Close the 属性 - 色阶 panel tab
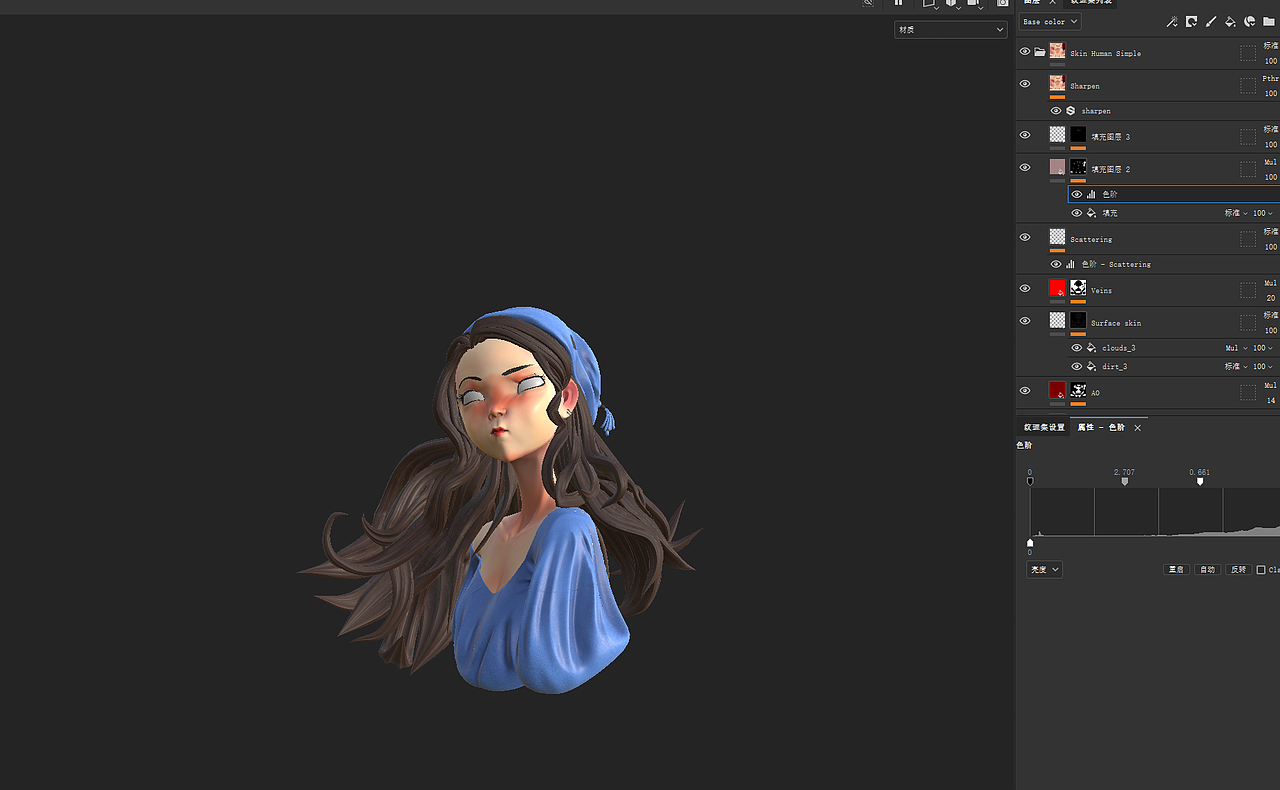This screenshot has height=790, width=1280. click(x=1137, y=427)
